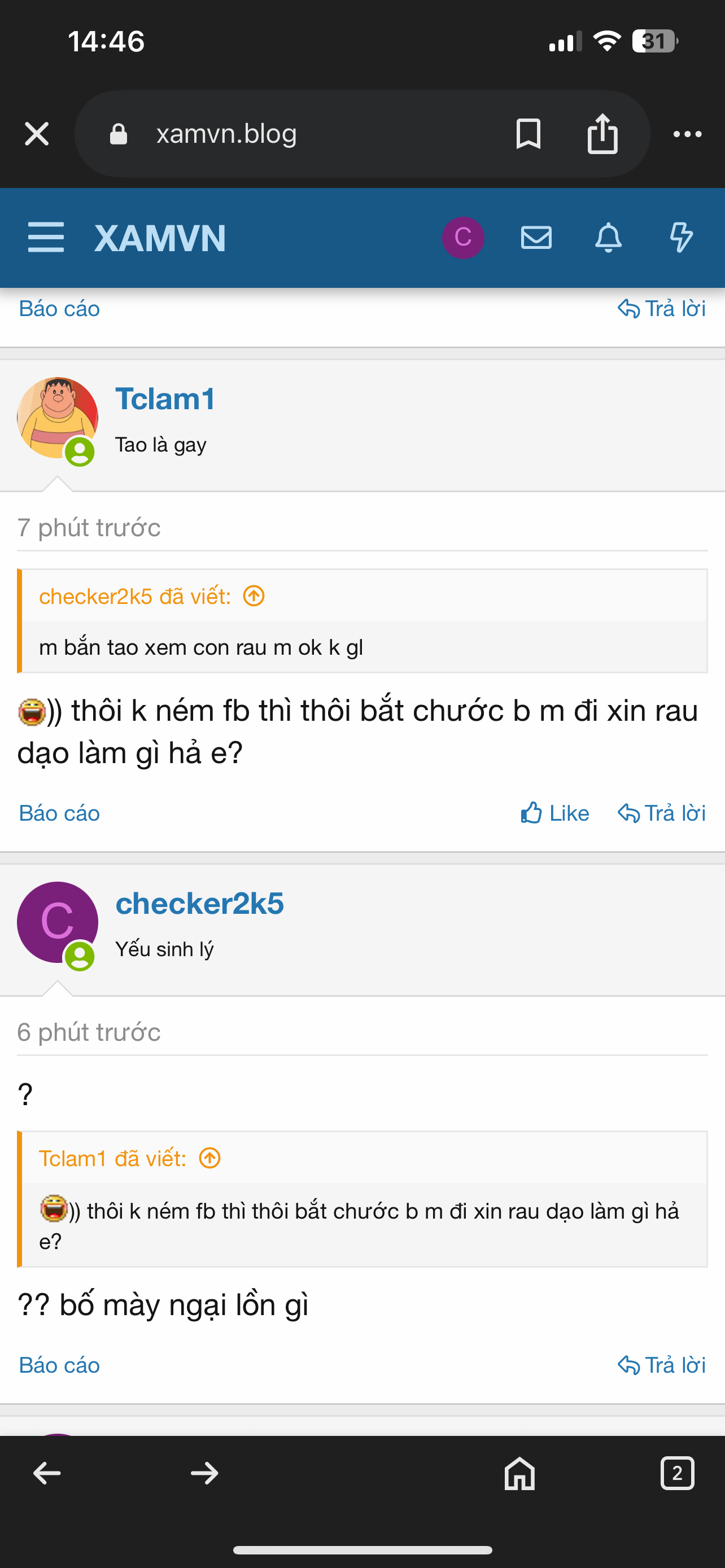The width and height of the screenshot is (725, 1568).
Task: Jump to Tclam1's quoted original post
Action: pos(210,1158)
